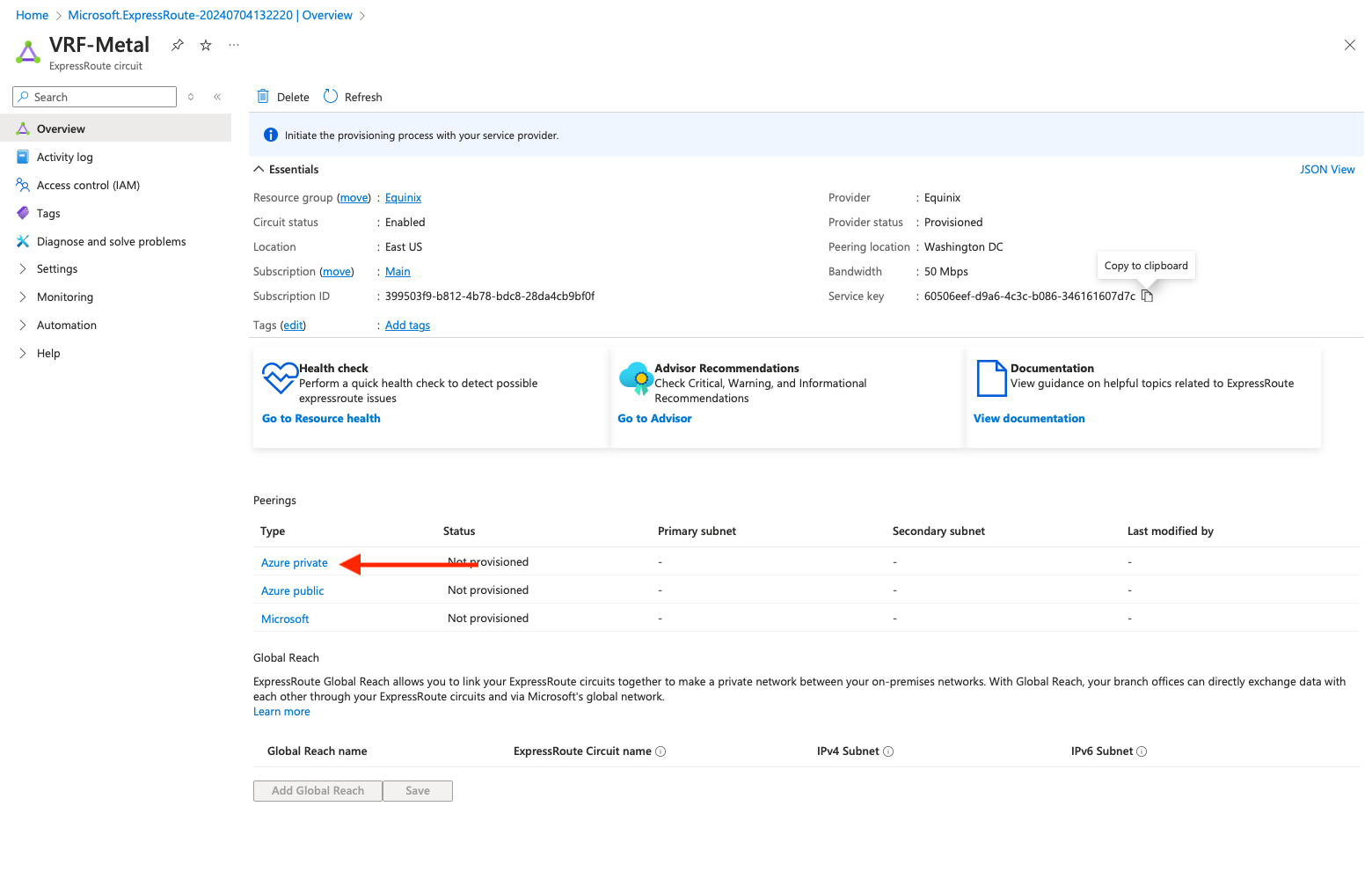Click the blue info icon in provisioning banner

271,135
